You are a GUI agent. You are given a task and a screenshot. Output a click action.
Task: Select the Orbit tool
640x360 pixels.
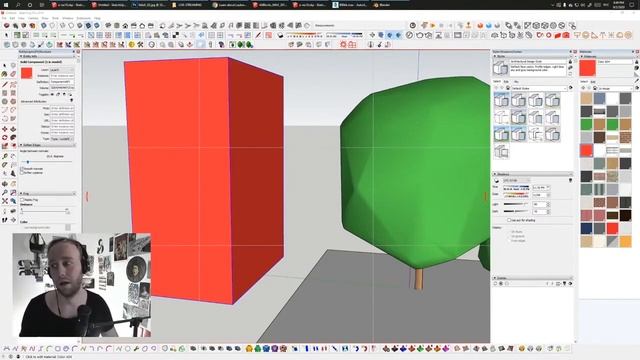point(4,183)
